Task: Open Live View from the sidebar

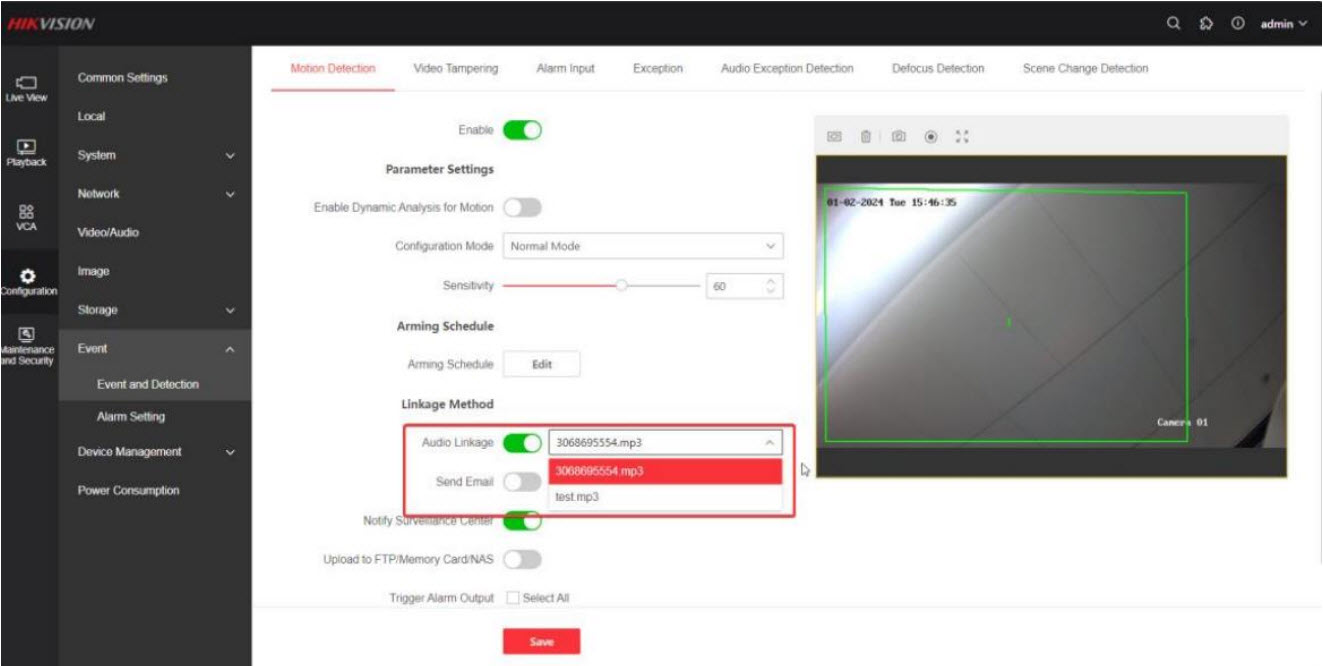Action: 28,86
